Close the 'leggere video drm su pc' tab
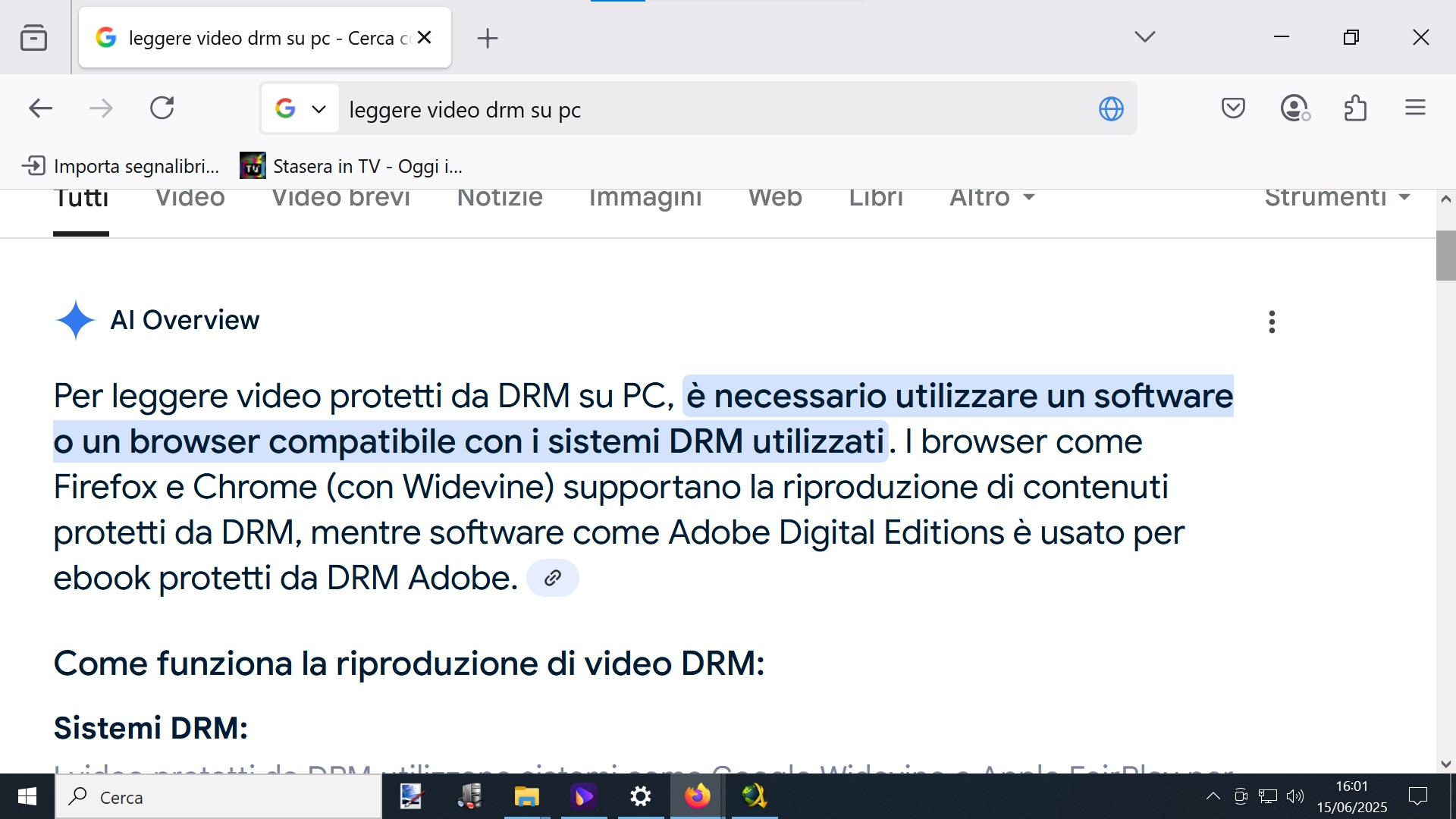This screenshot has height=819, width=1456. 425,37
